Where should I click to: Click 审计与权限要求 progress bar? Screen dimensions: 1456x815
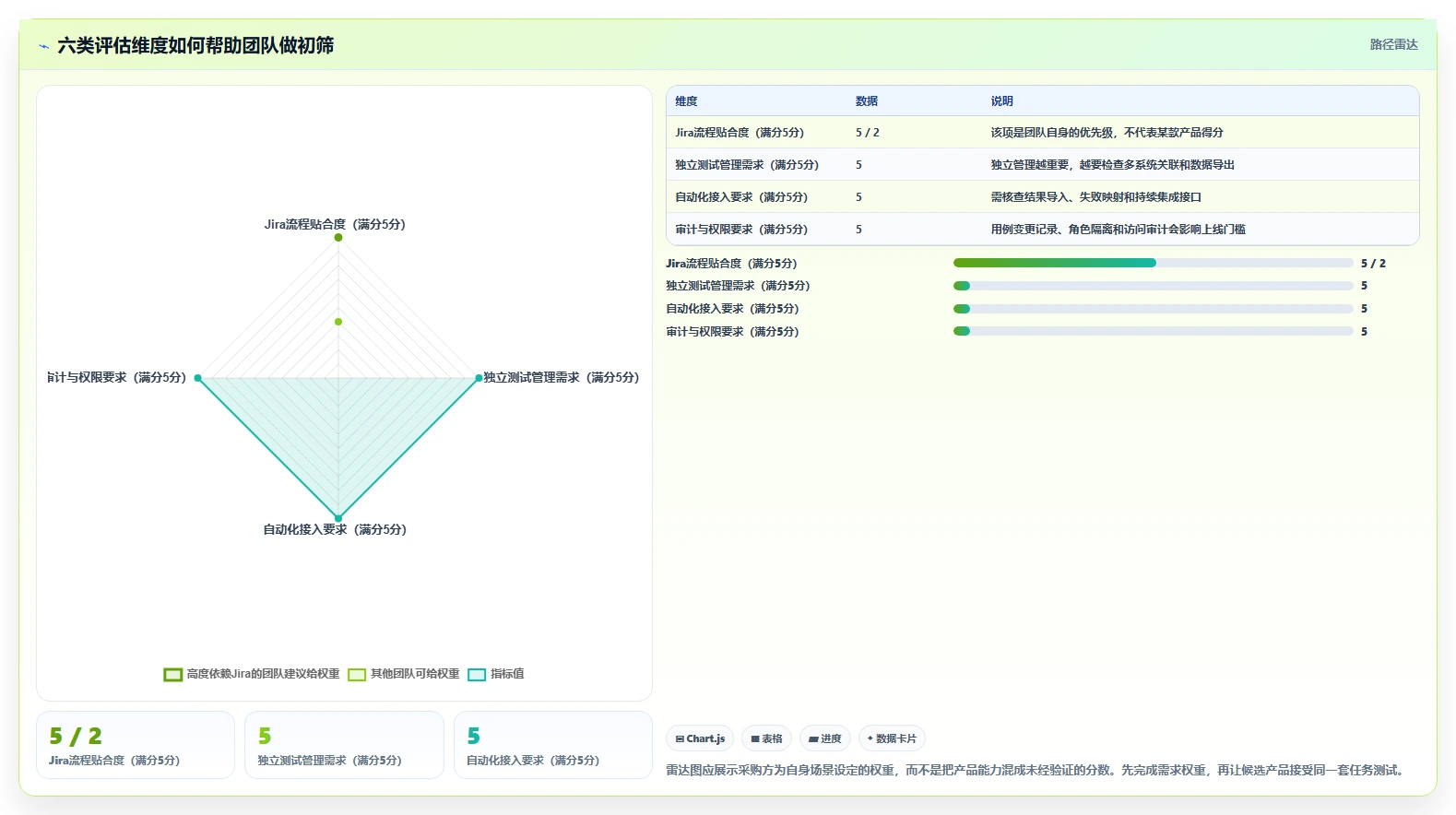point(1154,332)
